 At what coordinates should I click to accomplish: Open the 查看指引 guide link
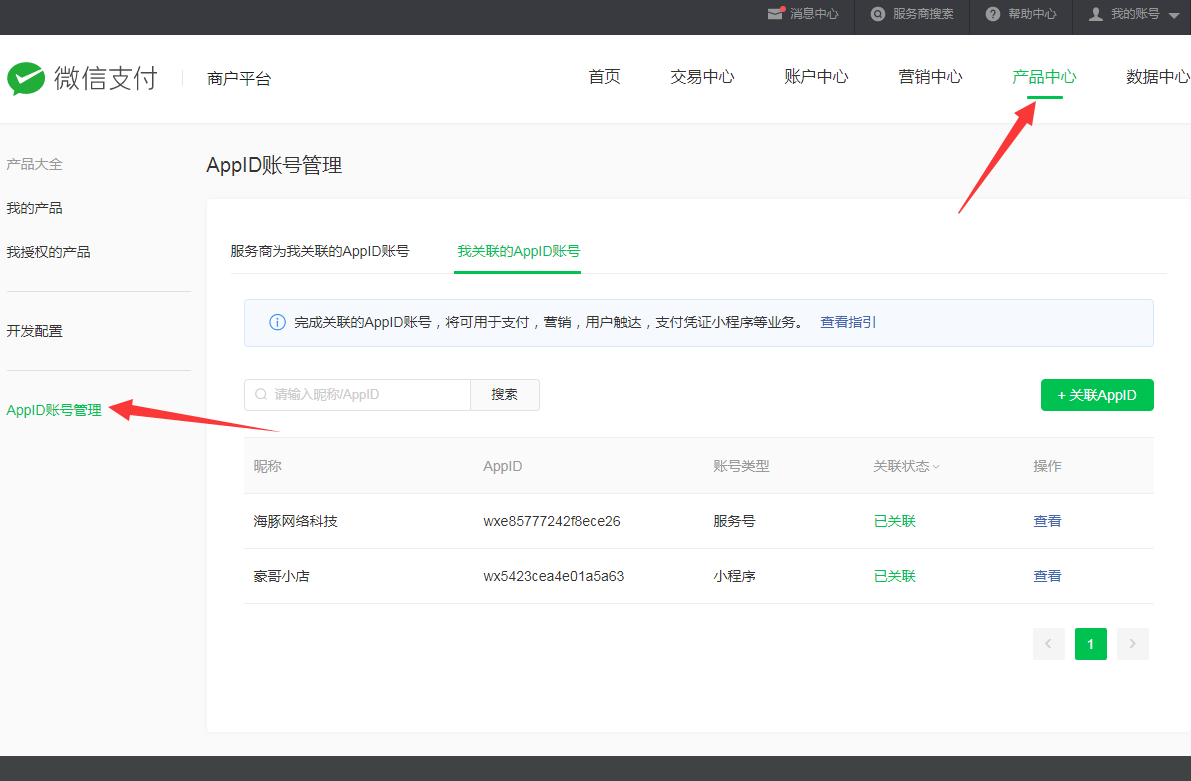point(848,322)
